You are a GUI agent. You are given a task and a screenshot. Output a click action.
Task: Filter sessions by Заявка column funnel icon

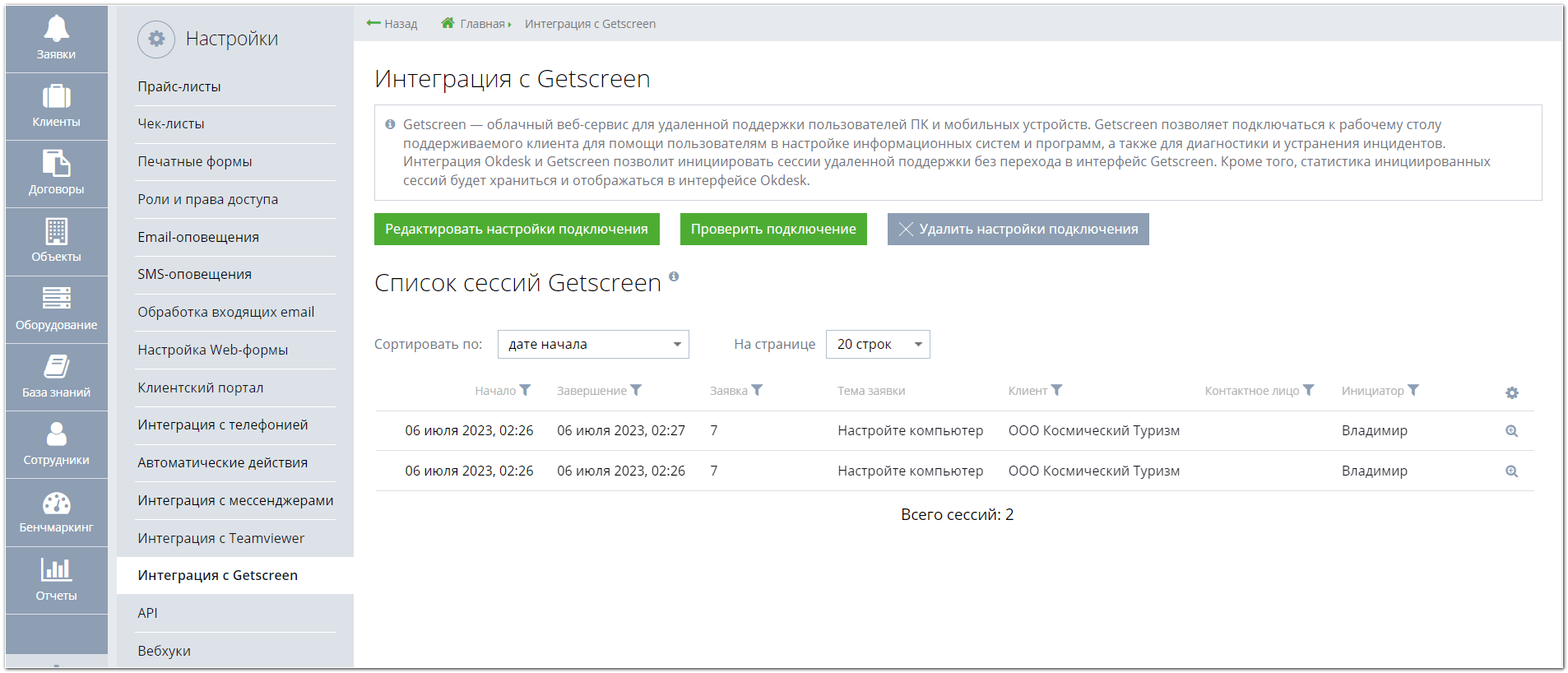pyautogui.click(x=757, y=390)
